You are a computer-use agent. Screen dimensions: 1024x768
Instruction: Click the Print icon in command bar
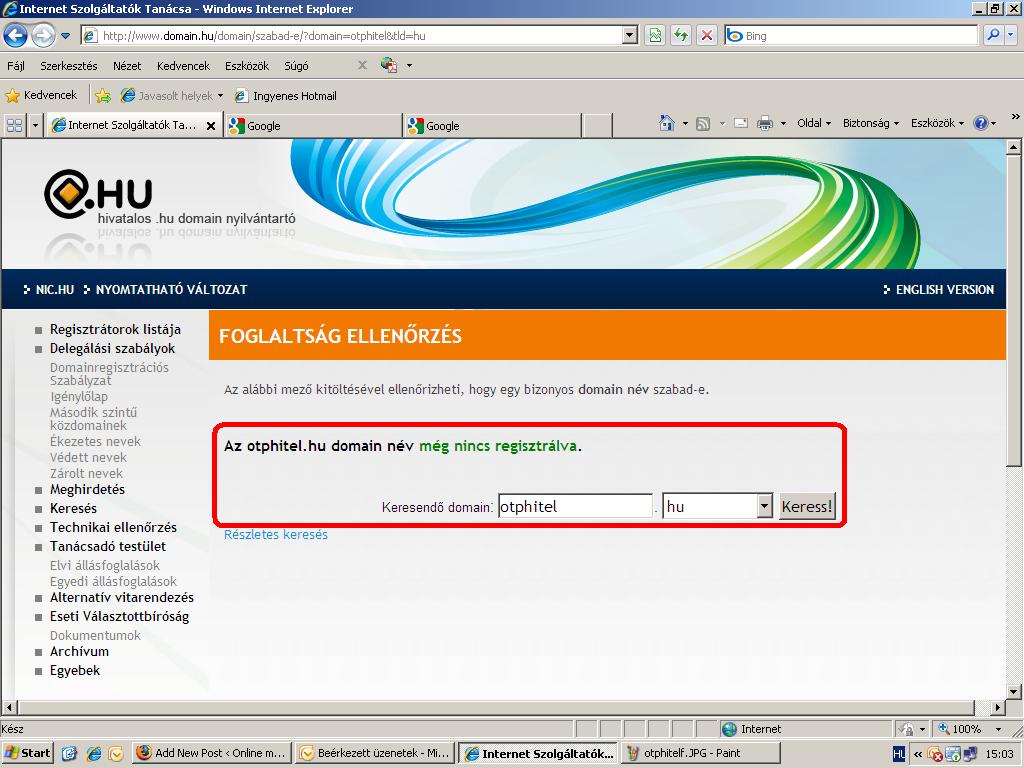click(x=765, y=123)
